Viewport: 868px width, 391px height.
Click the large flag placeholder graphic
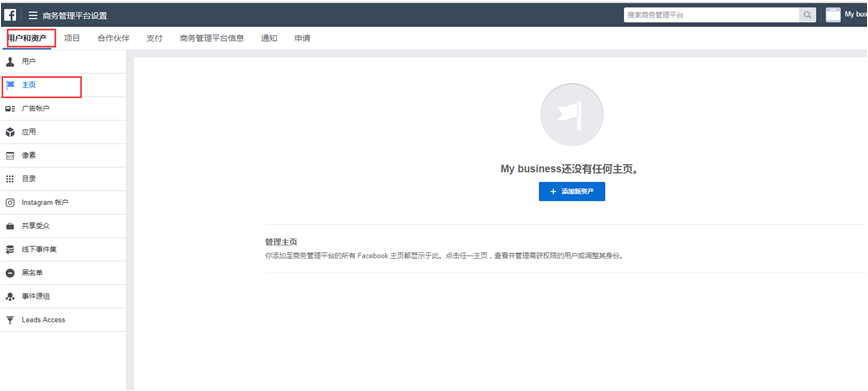pyautogui.click(x=572, y=115)
